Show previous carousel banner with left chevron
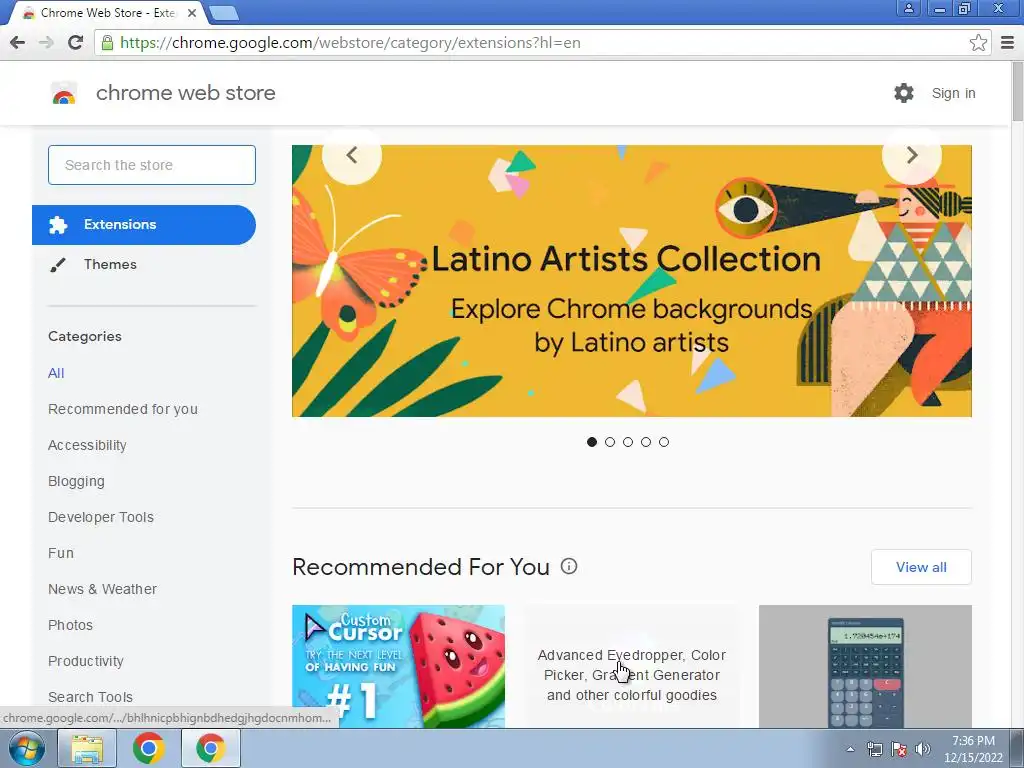 [352, 155]
